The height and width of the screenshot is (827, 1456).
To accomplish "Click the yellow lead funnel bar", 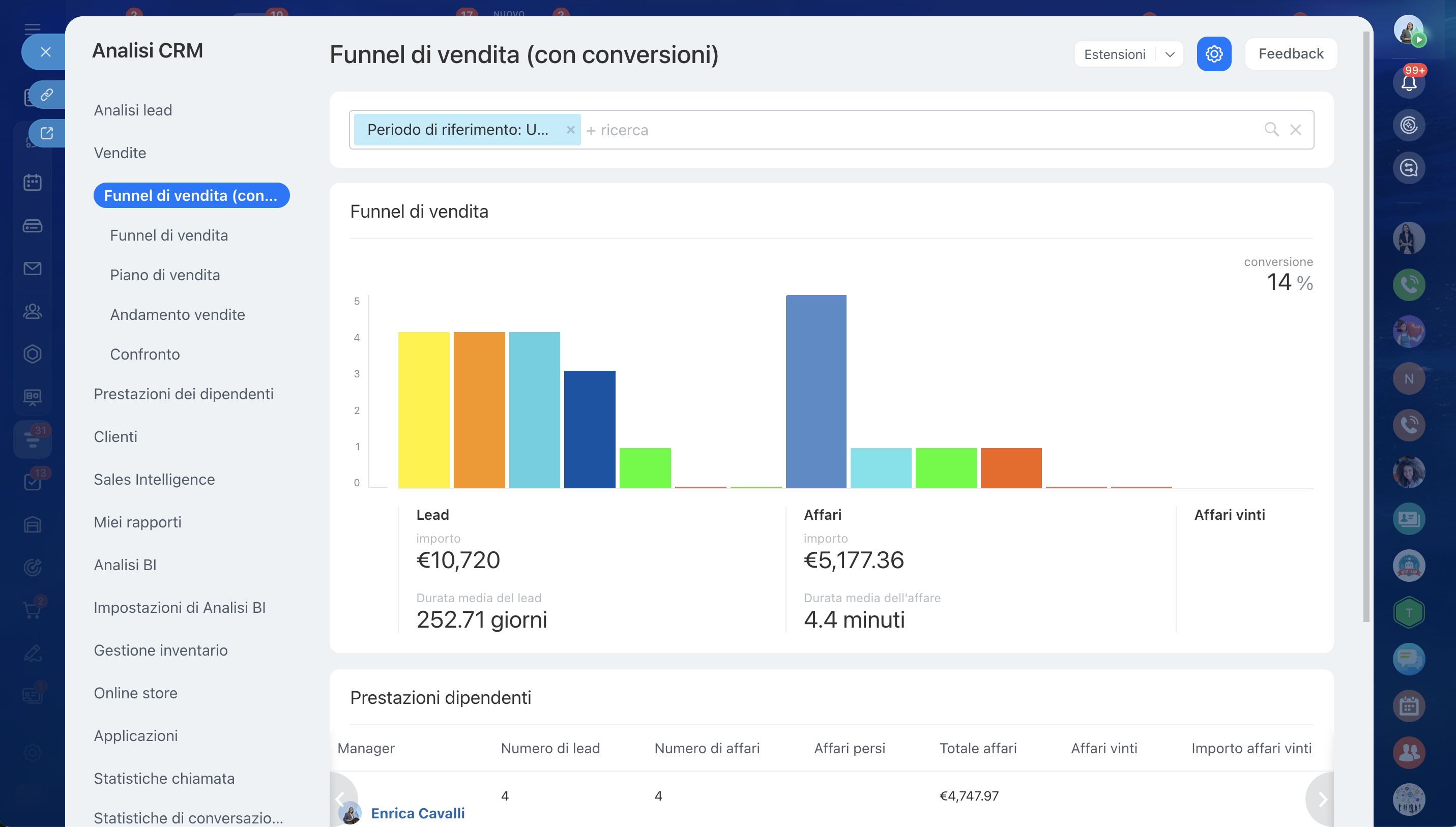I will [x=423, y=409].
